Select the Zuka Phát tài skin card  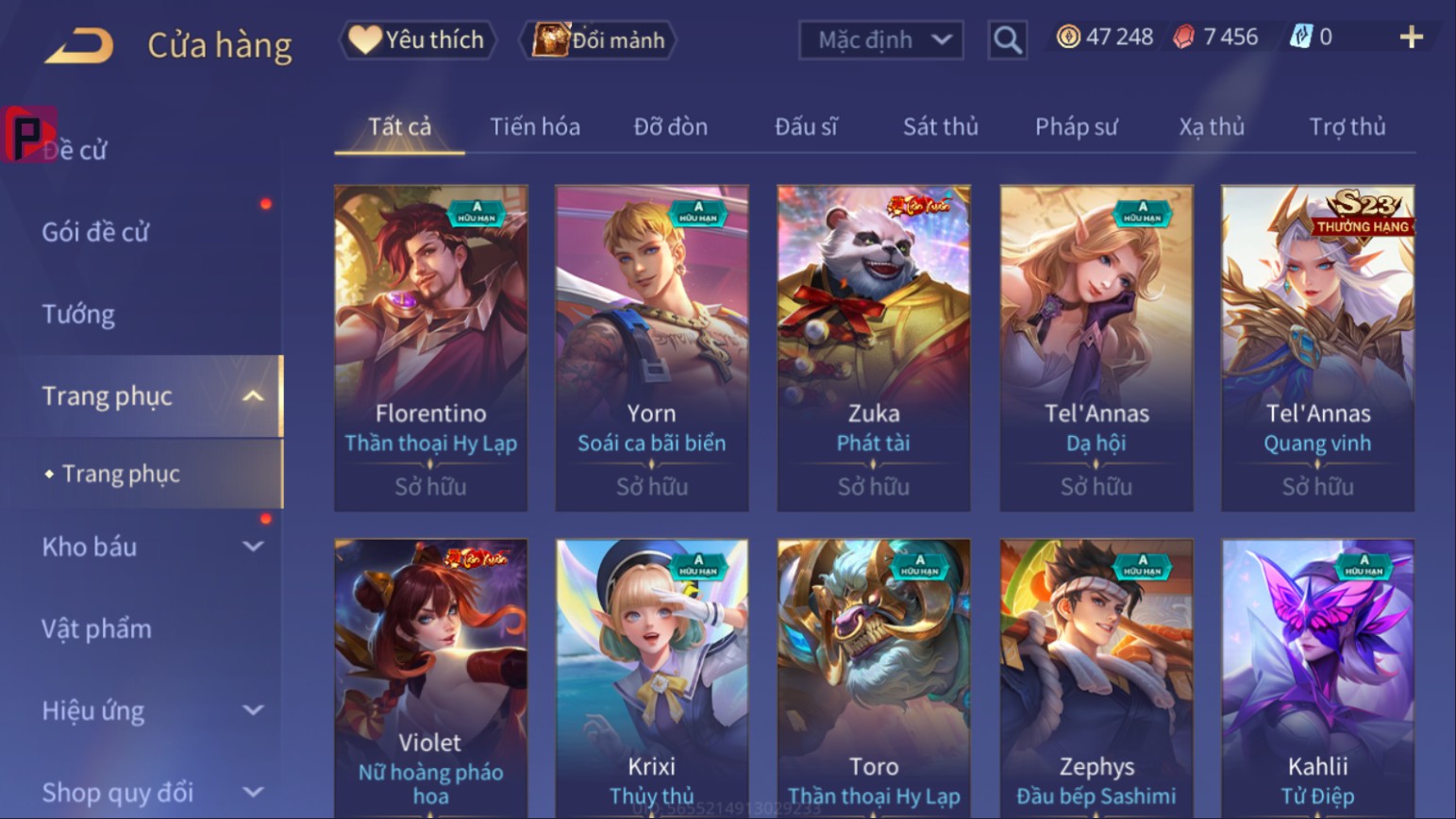point(874,348)
